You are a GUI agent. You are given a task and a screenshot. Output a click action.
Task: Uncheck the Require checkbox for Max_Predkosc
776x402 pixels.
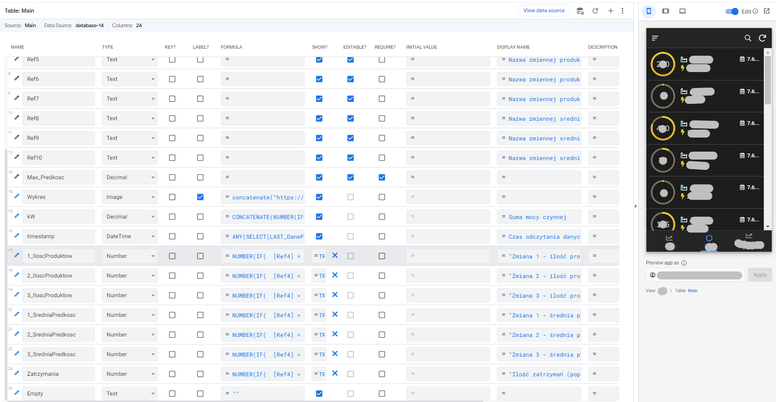point(382,177)
